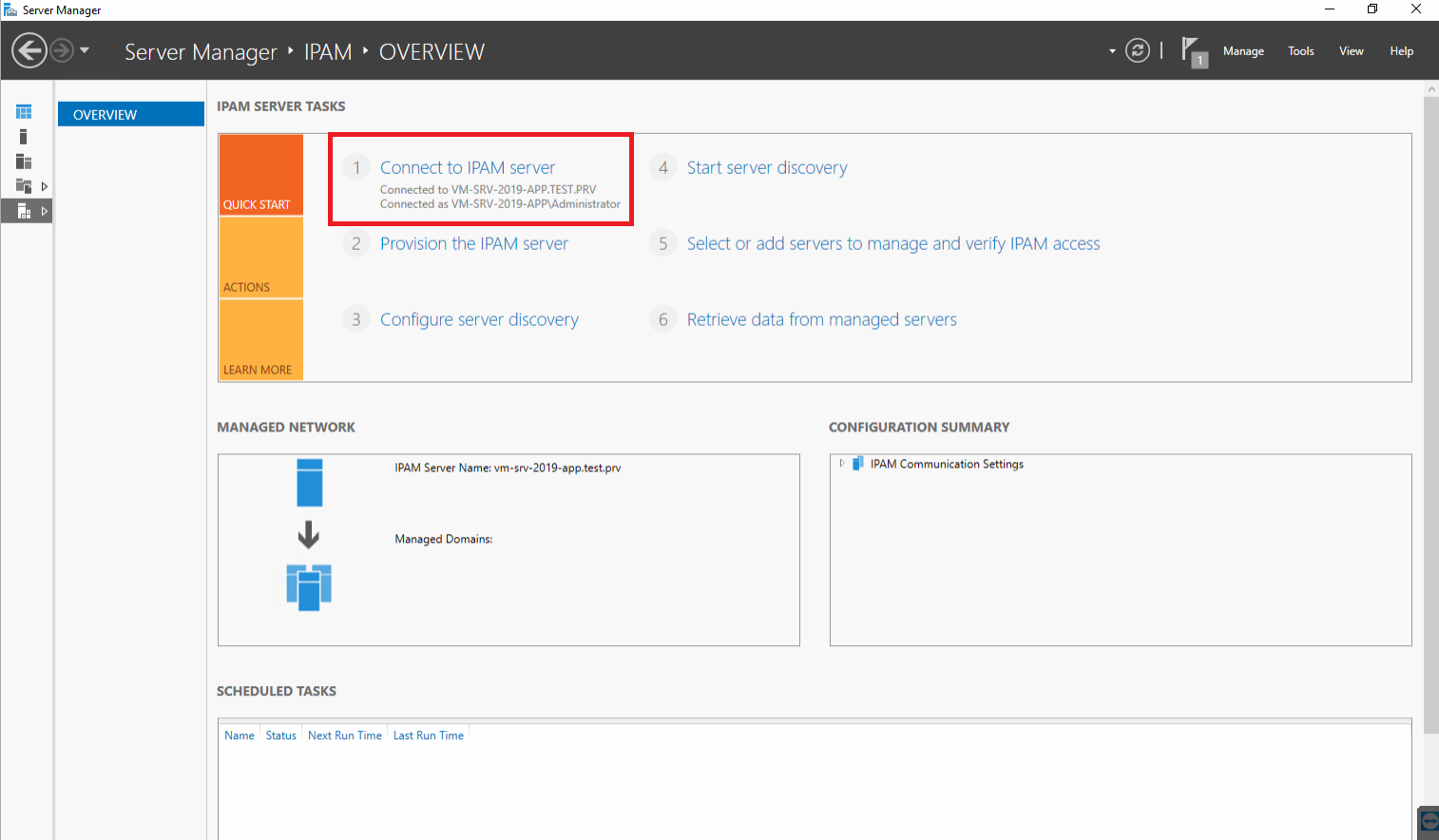1439x840 pixels.
Task: Go back with the Back arrow button
Action: (29, 50)
